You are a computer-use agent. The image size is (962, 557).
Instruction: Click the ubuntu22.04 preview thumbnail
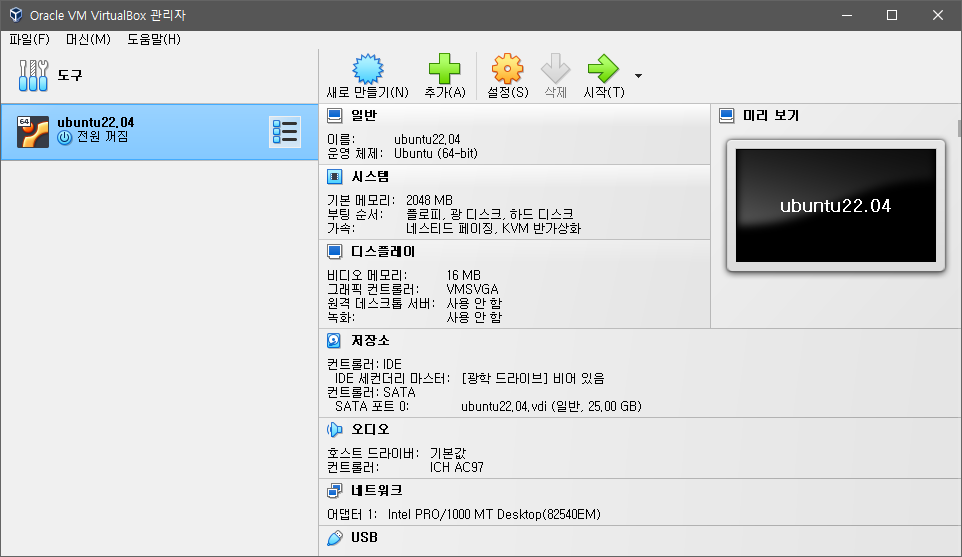836,206
